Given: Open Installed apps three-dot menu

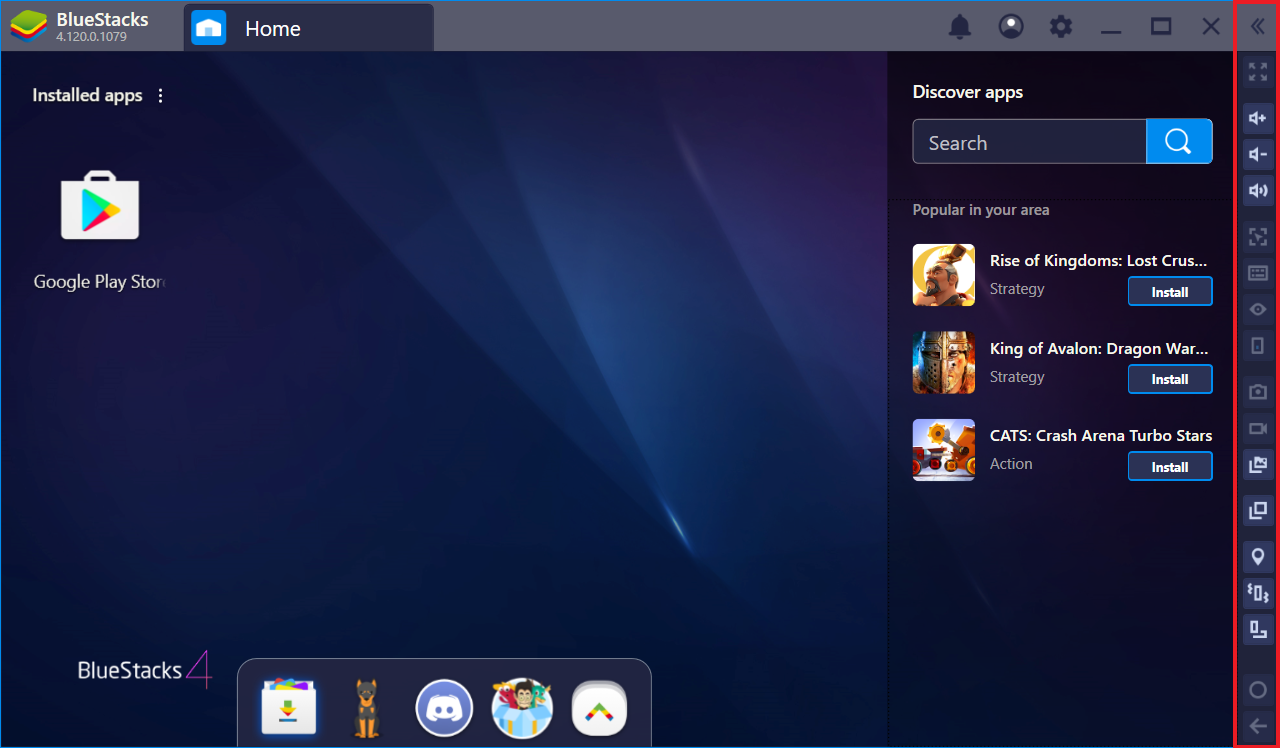Looking at the screenshot, I should pos(161,96).
